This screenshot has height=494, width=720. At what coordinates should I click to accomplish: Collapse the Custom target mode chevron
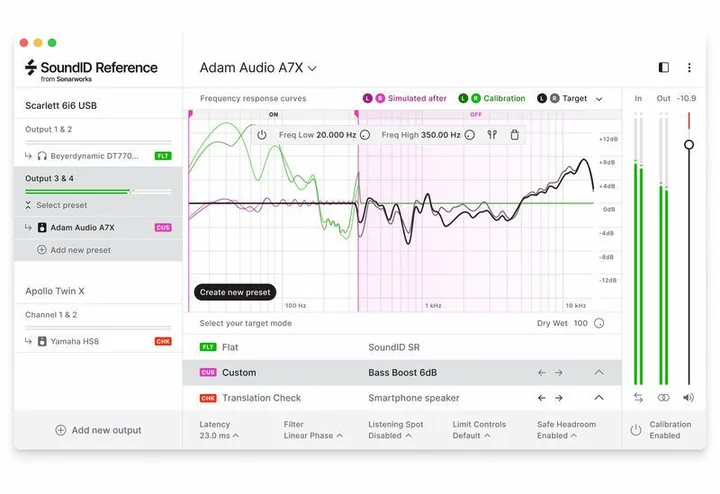click(x=599, y=372)
